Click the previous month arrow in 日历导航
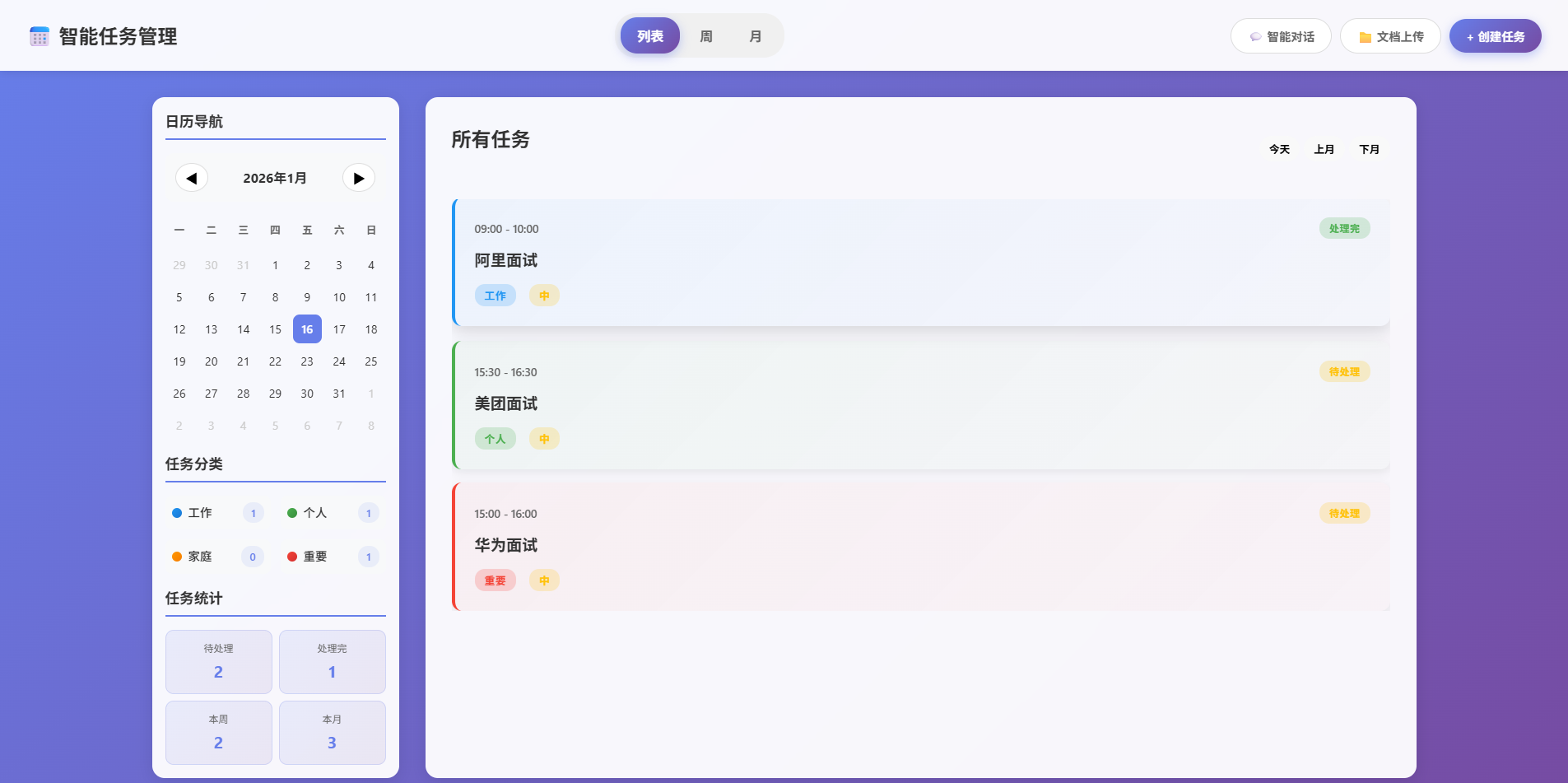This screenshot has width=1568, height=783. 192,178
